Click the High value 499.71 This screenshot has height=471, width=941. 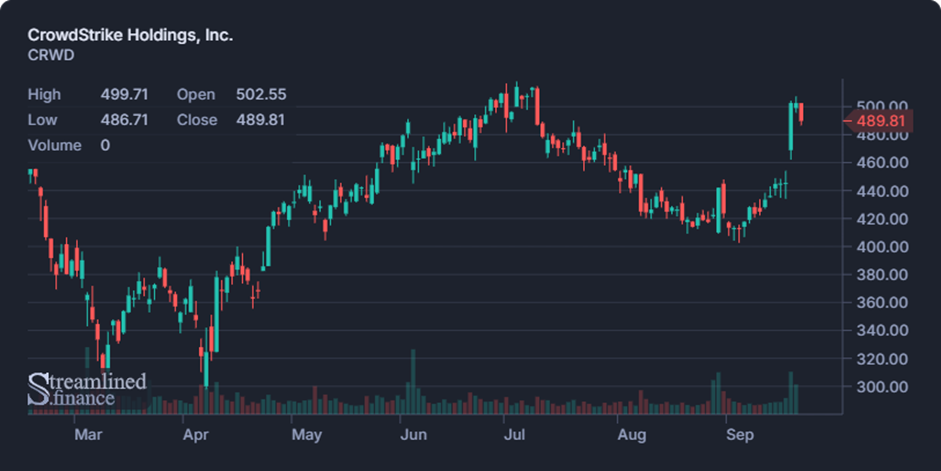pyautogui.click(x=124, y=95)
